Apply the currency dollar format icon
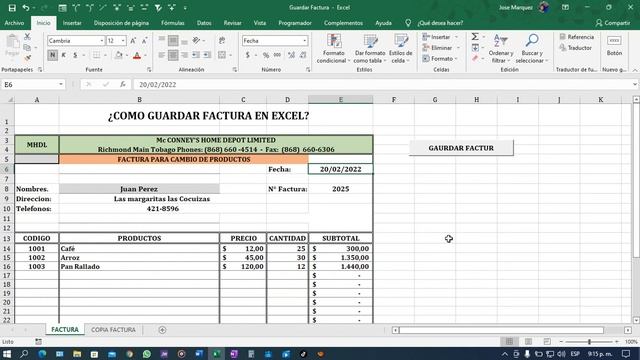Screen dimensions: 640x360 pyautogui.click(x=247, y=55)
